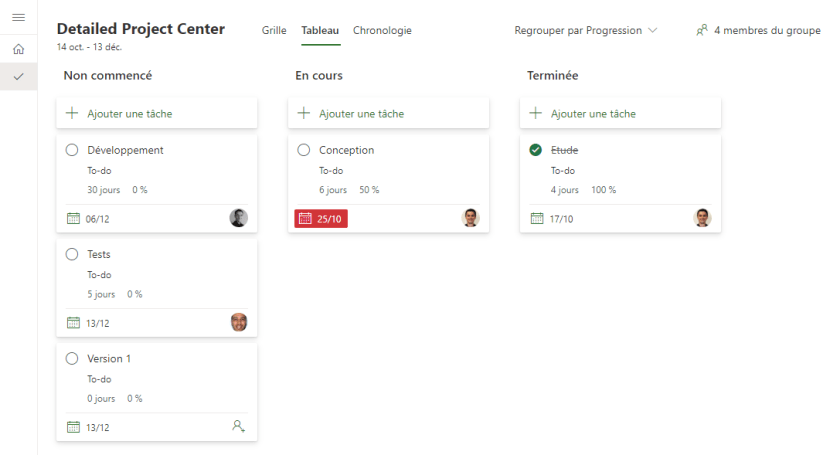This screenshot has height=455, width=840.
Task: Open the Version 1 task card title
Action: coord(109,358)
